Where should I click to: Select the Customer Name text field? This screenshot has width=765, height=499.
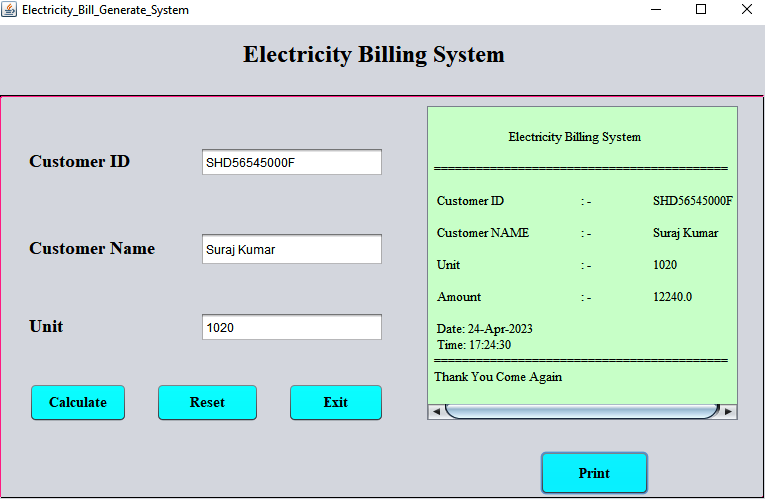tap(292, 249)
